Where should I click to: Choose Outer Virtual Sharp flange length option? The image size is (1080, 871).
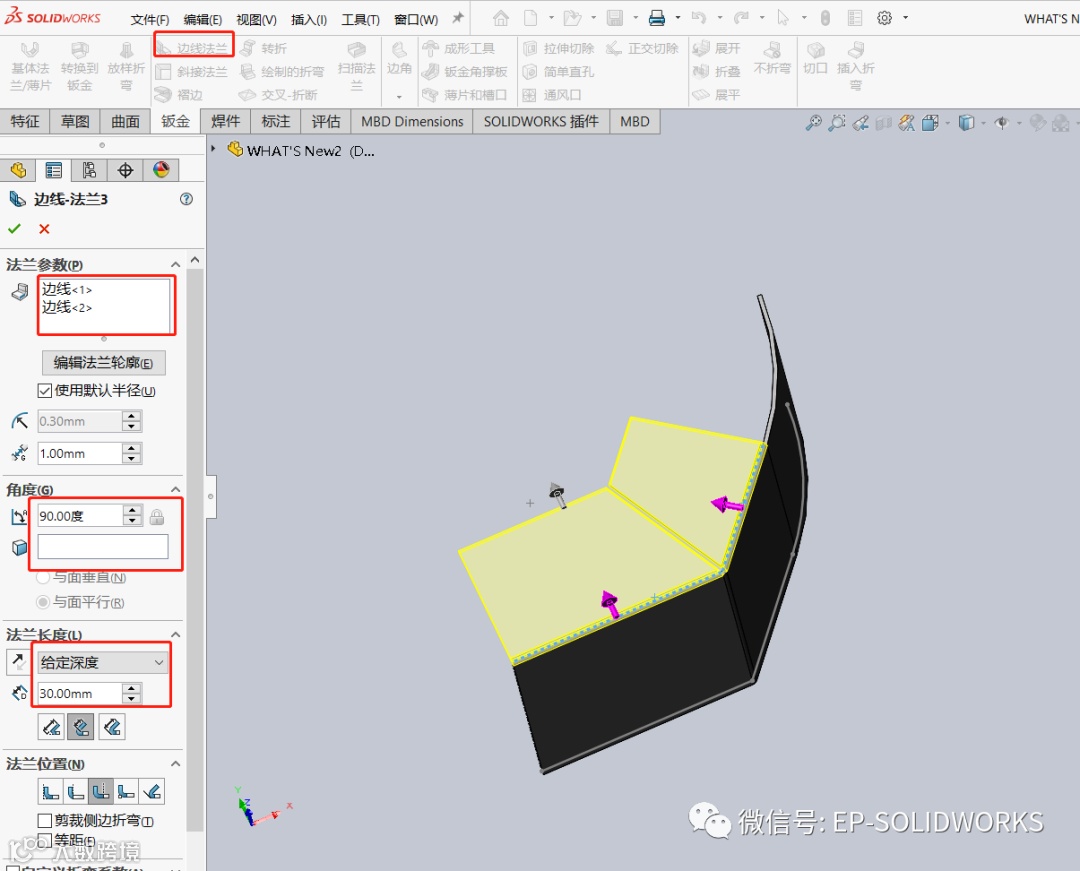point(52,727)
